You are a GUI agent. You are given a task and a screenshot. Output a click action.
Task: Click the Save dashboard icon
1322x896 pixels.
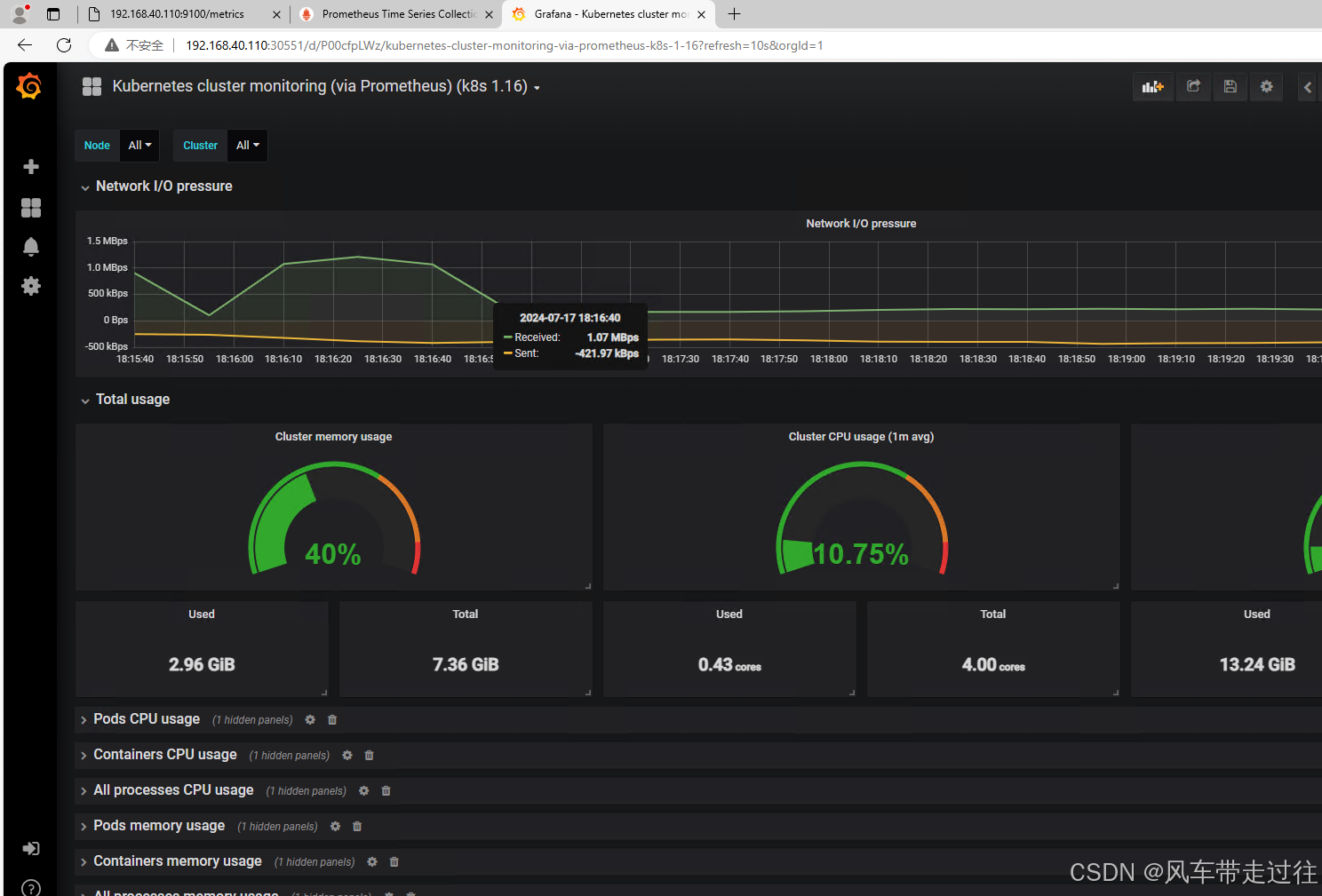point(1230,86)
